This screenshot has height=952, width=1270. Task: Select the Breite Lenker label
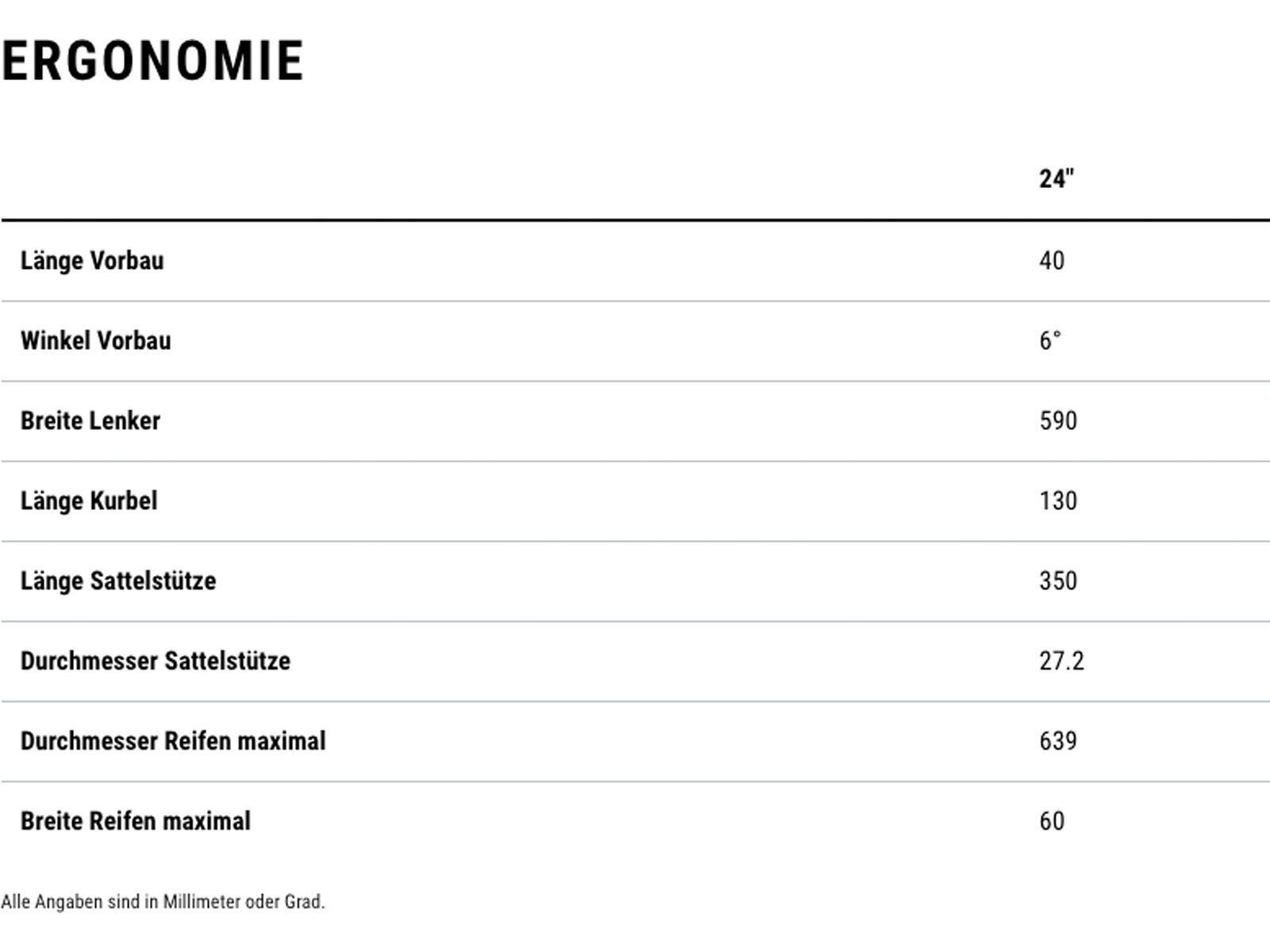tap(90, 421)
